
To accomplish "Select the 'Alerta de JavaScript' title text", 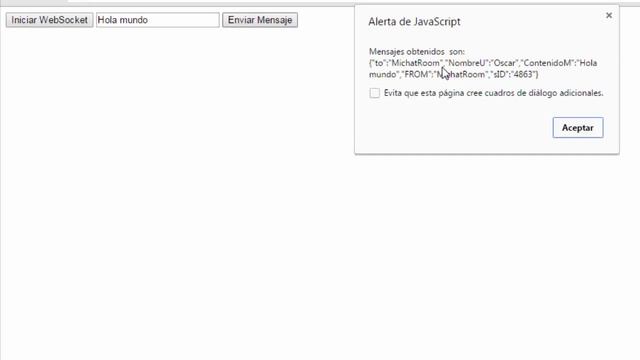I will click(414, 22).
